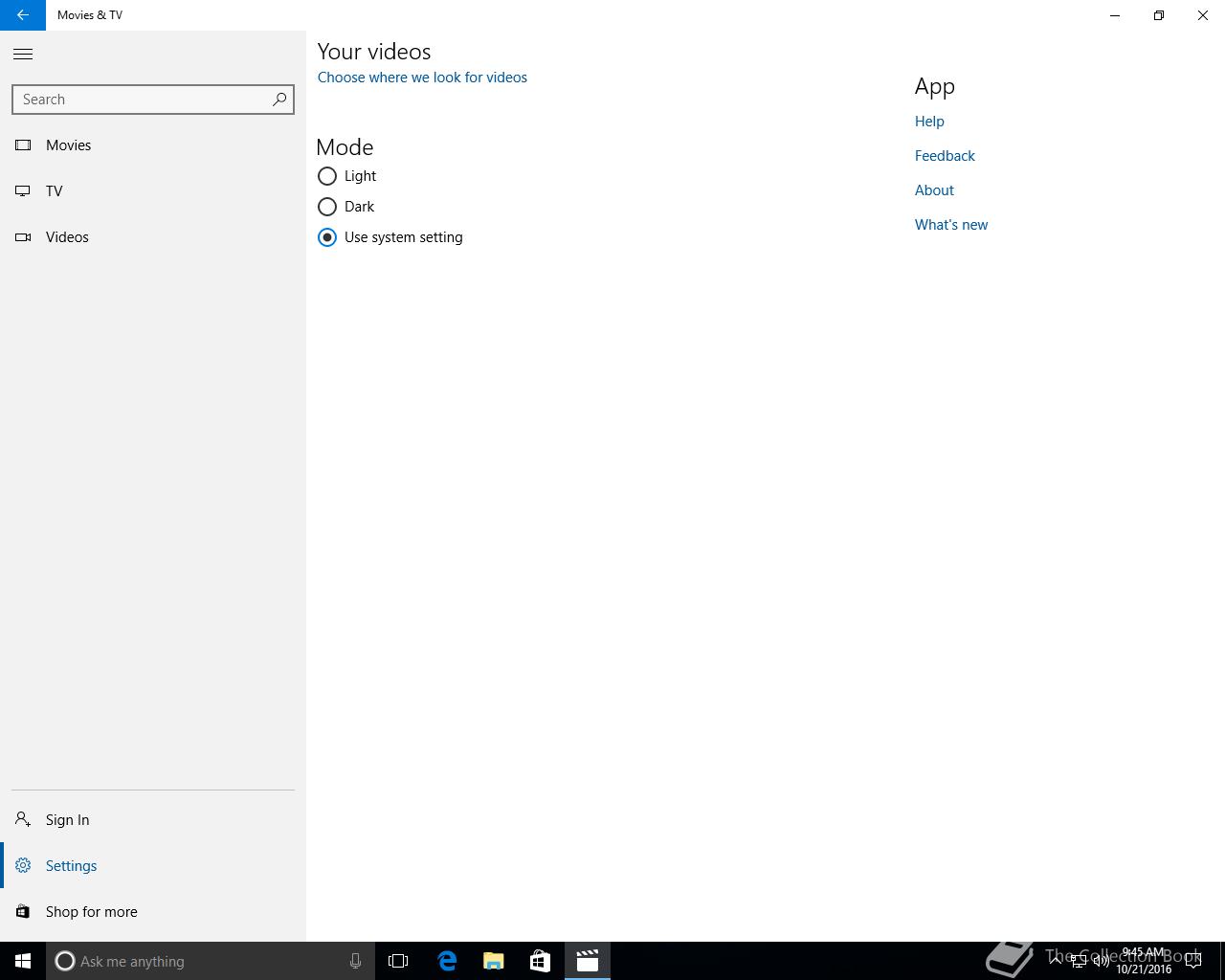Click the Movies film icon

pyautogui.click(x=23, y=145)
